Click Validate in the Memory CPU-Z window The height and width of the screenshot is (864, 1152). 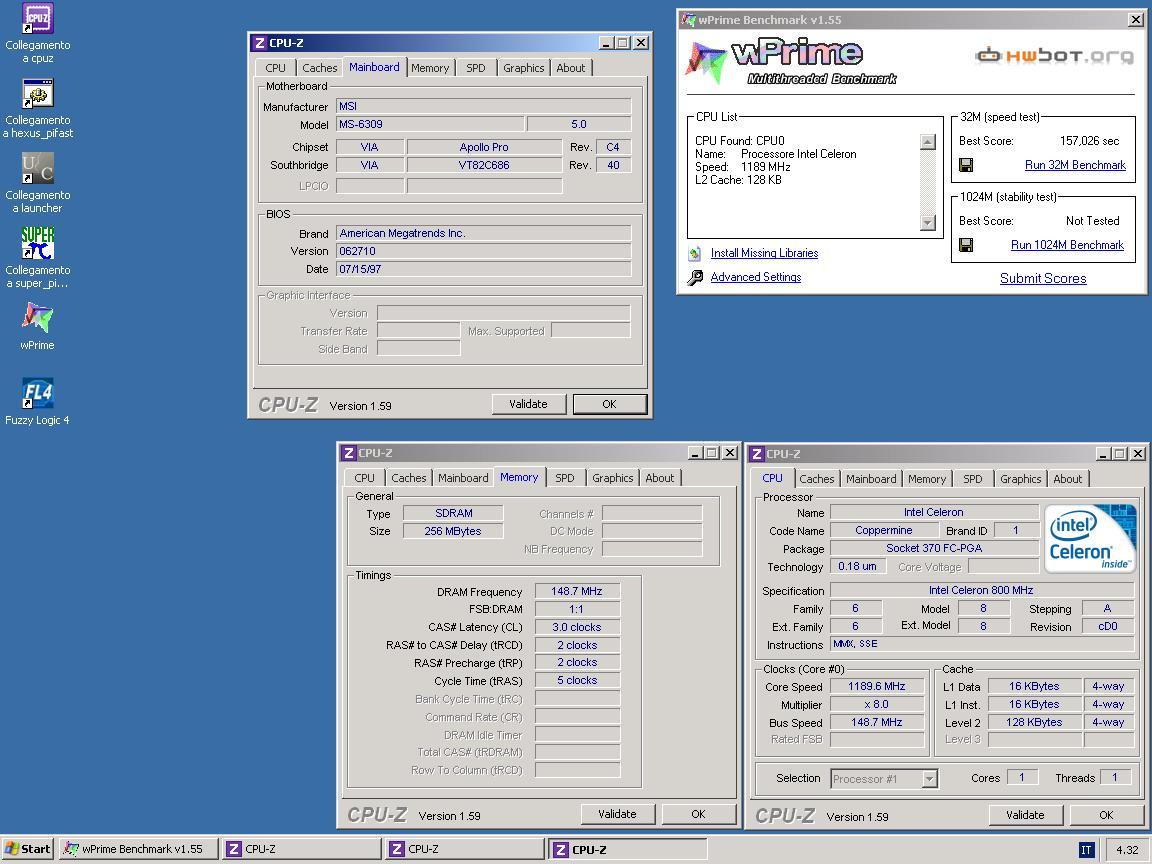point(617,814)
